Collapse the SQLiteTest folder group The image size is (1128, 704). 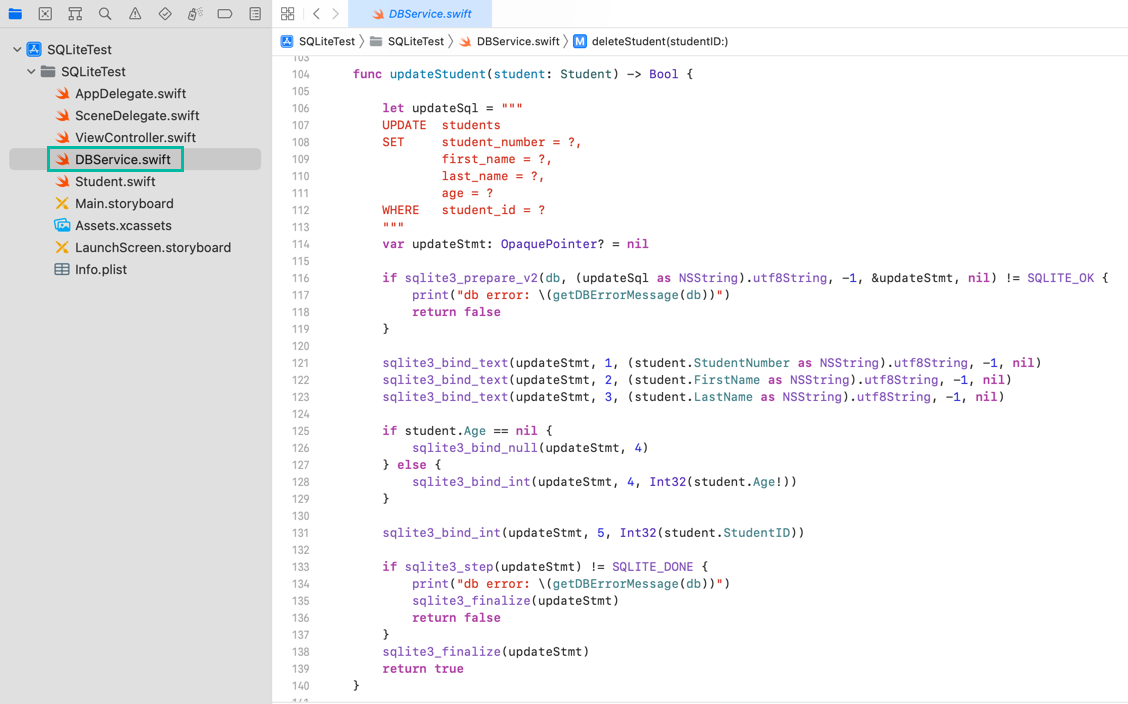(31, 72)
